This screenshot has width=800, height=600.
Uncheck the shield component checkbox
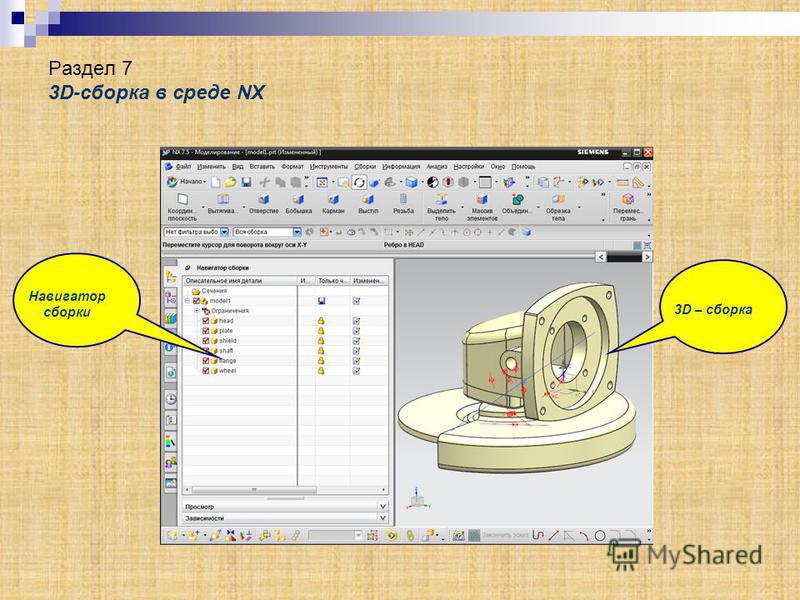[206, 341]
